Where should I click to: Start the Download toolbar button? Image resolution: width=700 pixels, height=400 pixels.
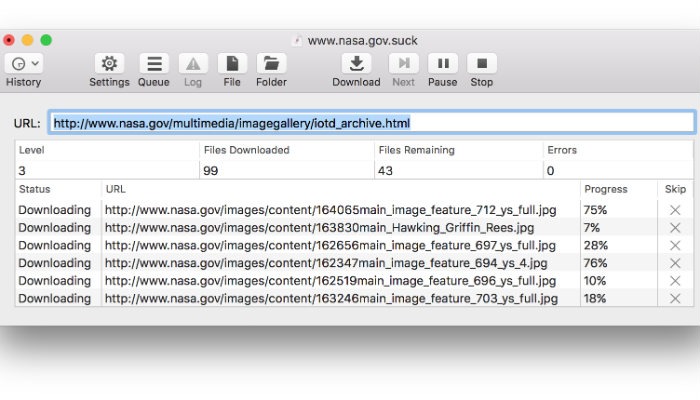click(356, 64)
